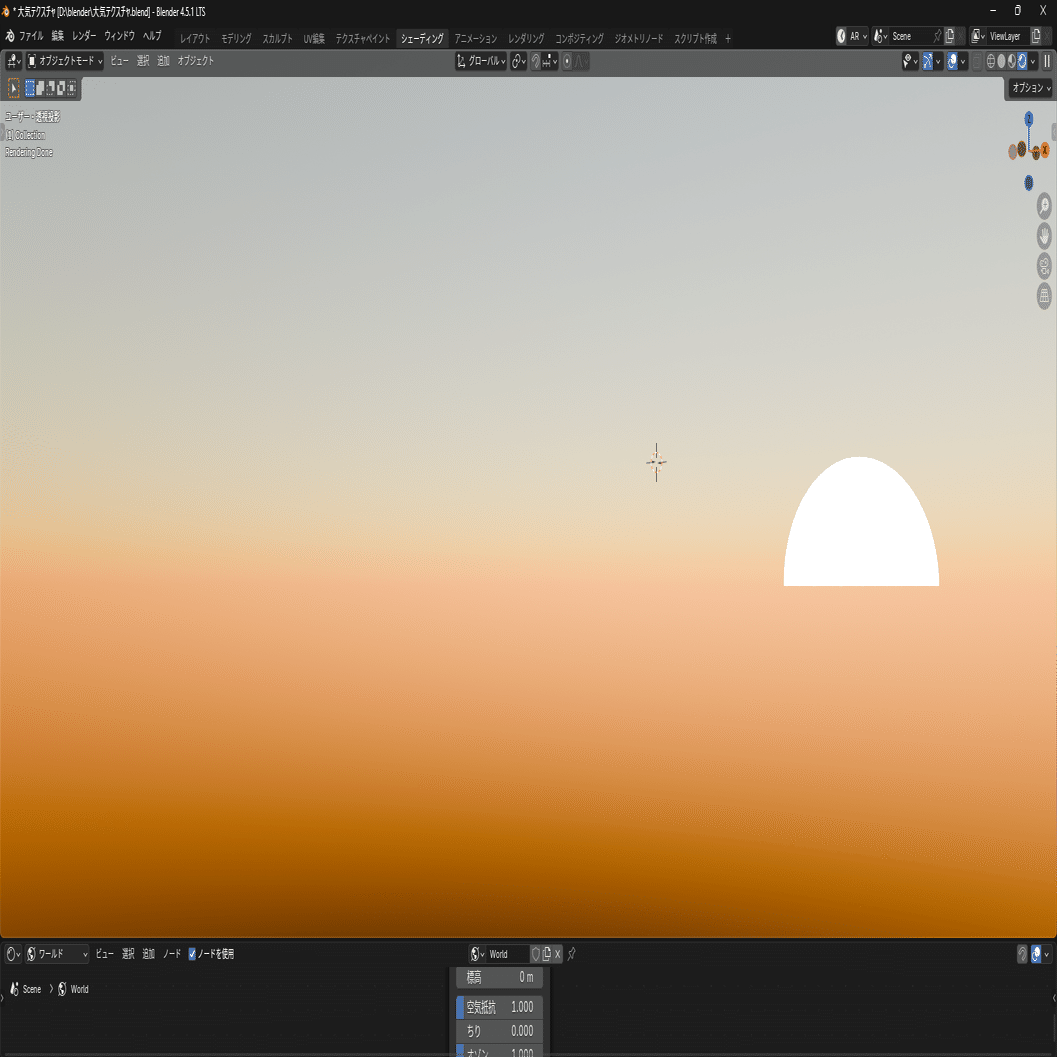Switch to wireframe viewport shading
1057x1057 pixels.
991,61
